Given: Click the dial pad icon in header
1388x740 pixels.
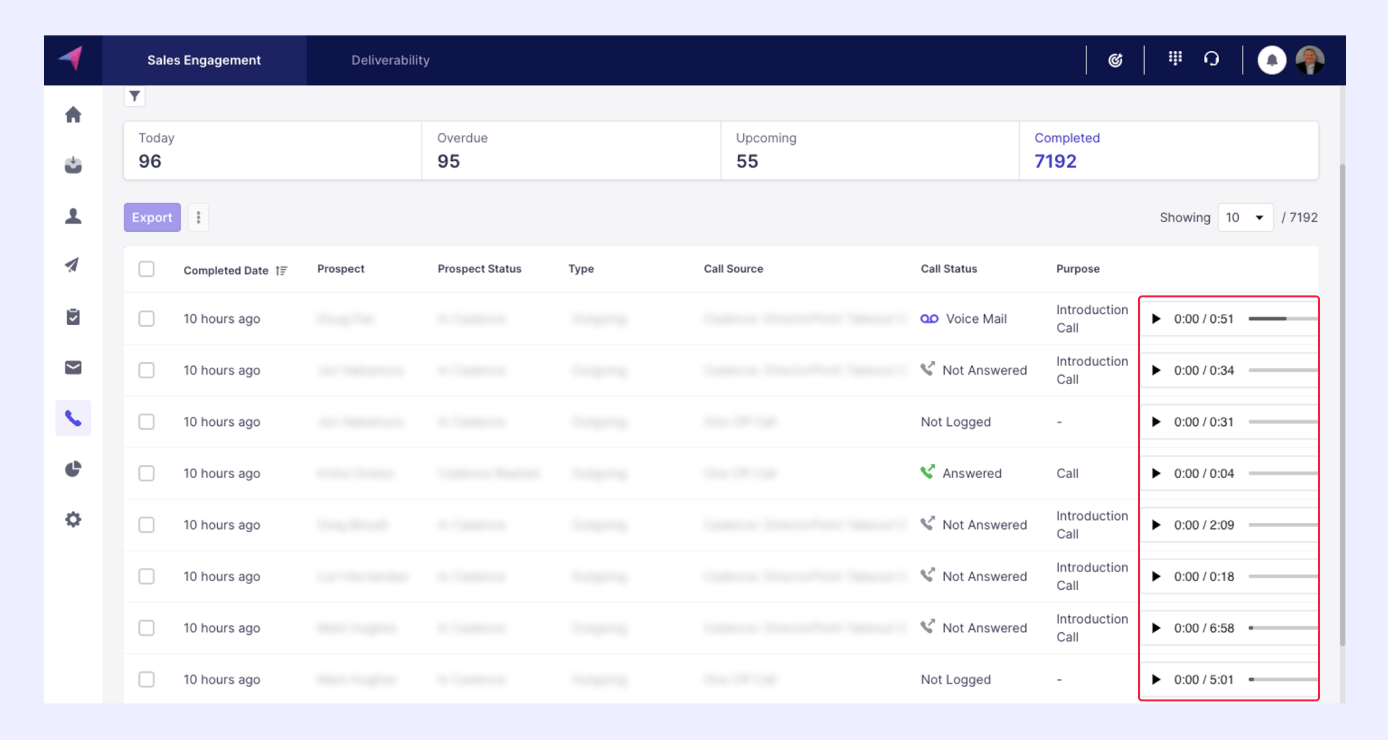Looking at the screenshot, I should click(x=1175, y=59).
